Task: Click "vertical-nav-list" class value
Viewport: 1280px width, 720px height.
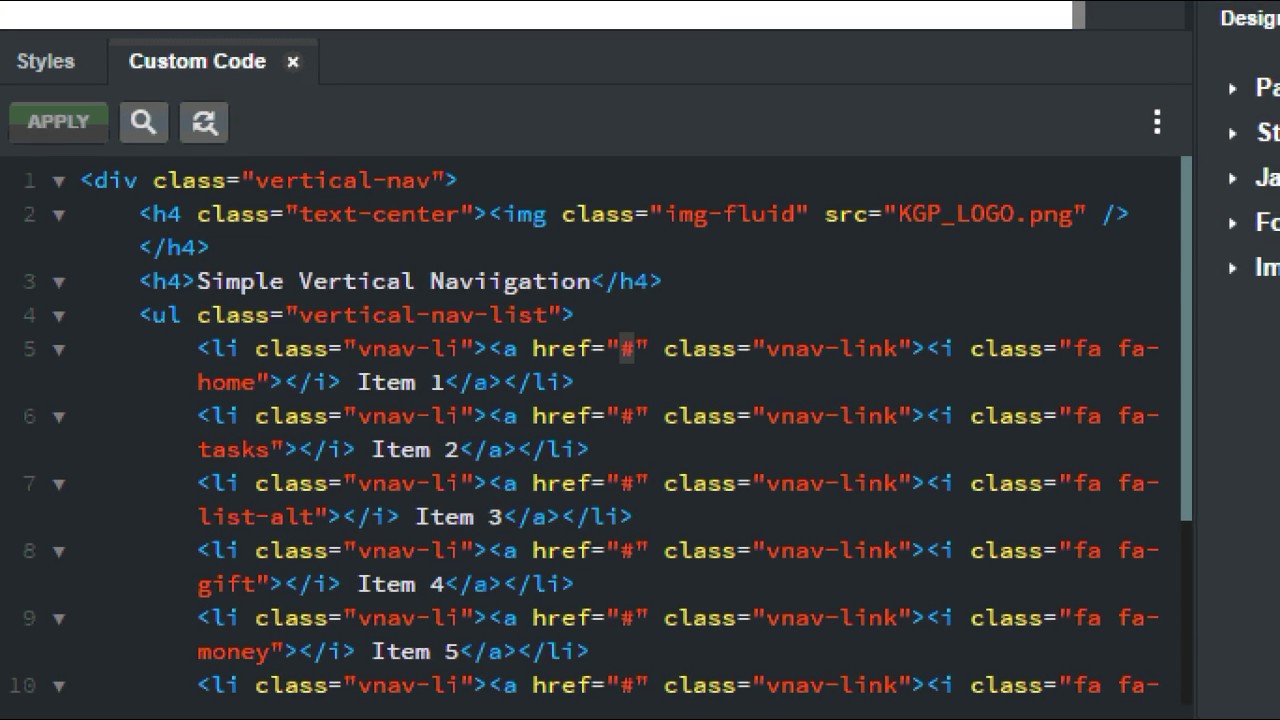Action: [x=423, y=315]
